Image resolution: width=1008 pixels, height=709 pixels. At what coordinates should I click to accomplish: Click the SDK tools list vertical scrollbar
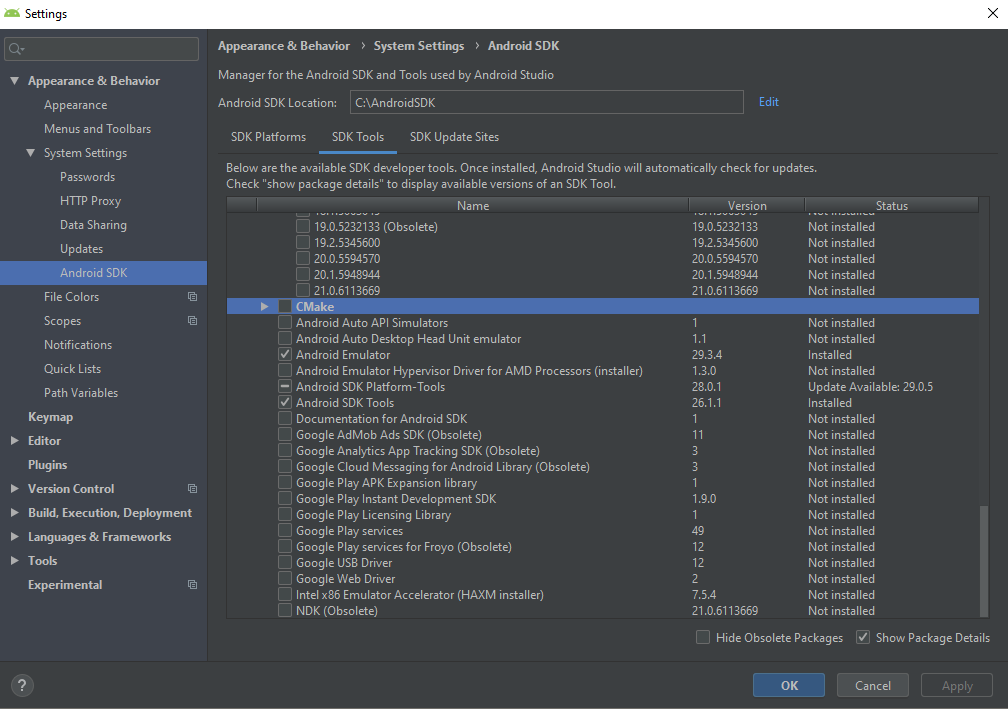pos(984,561)
